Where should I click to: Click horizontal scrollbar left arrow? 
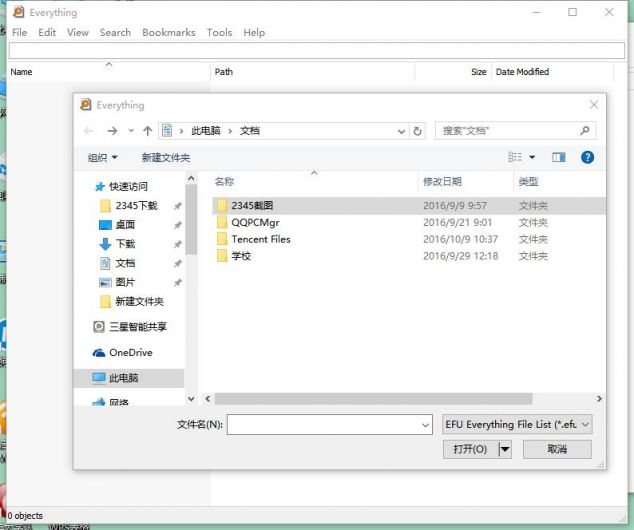coord(207,399)
